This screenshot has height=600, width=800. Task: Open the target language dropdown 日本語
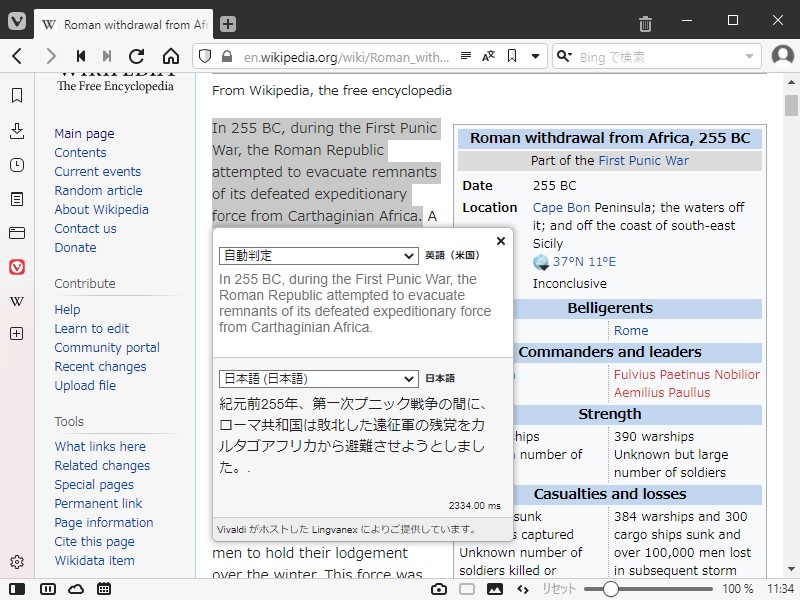[317, 378]
